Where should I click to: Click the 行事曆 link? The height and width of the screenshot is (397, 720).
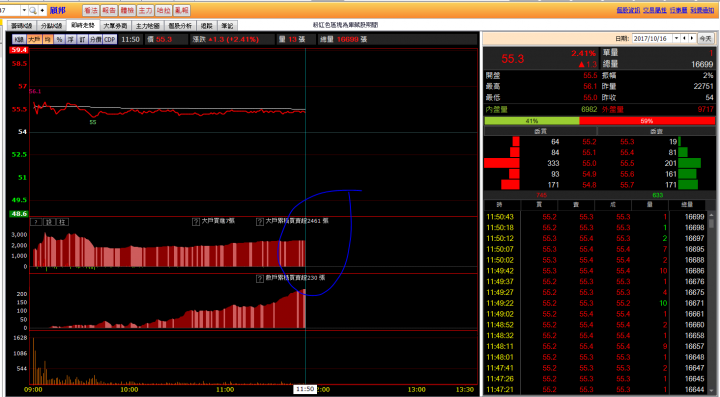pyautogui.click(x=679, y=10)
